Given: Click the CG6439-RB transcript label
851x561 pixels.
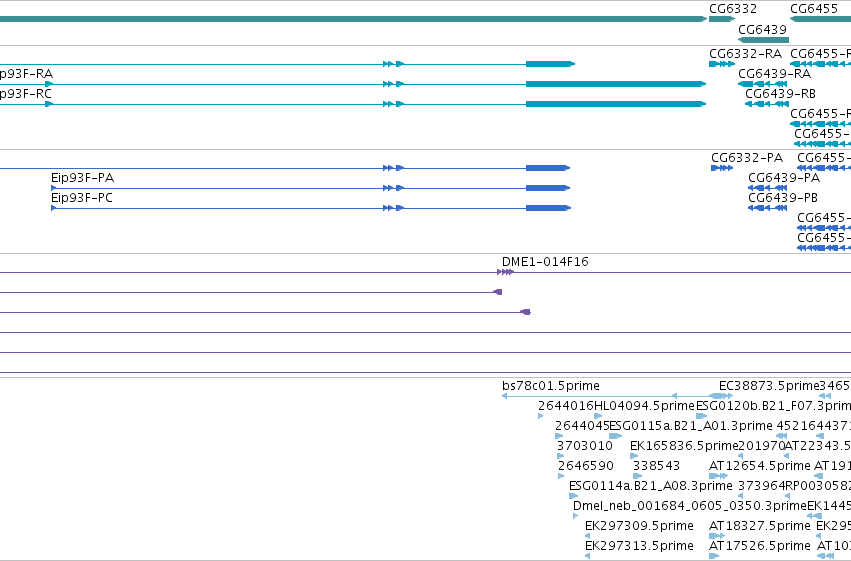Looking at the screenshot, I should (780, 94).
